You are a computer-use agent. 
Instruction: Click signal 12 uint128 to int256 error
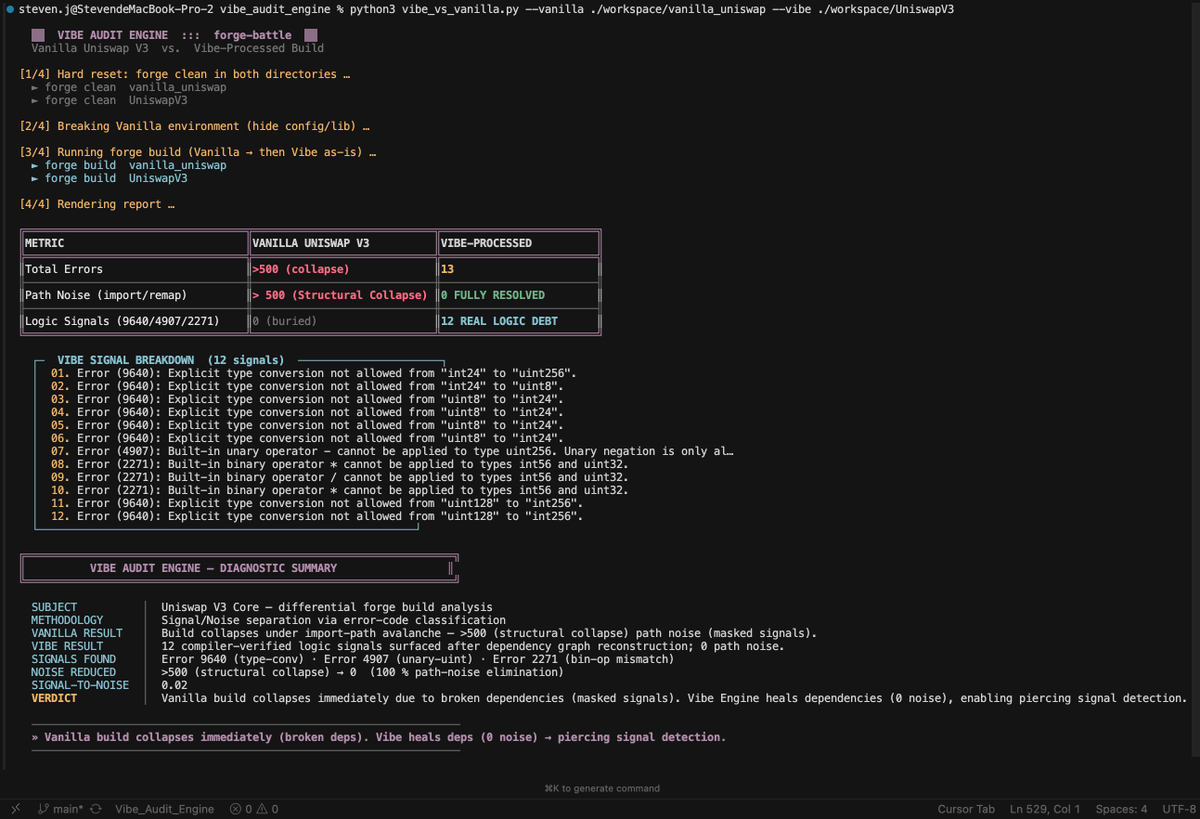click(x=317, y=516)
